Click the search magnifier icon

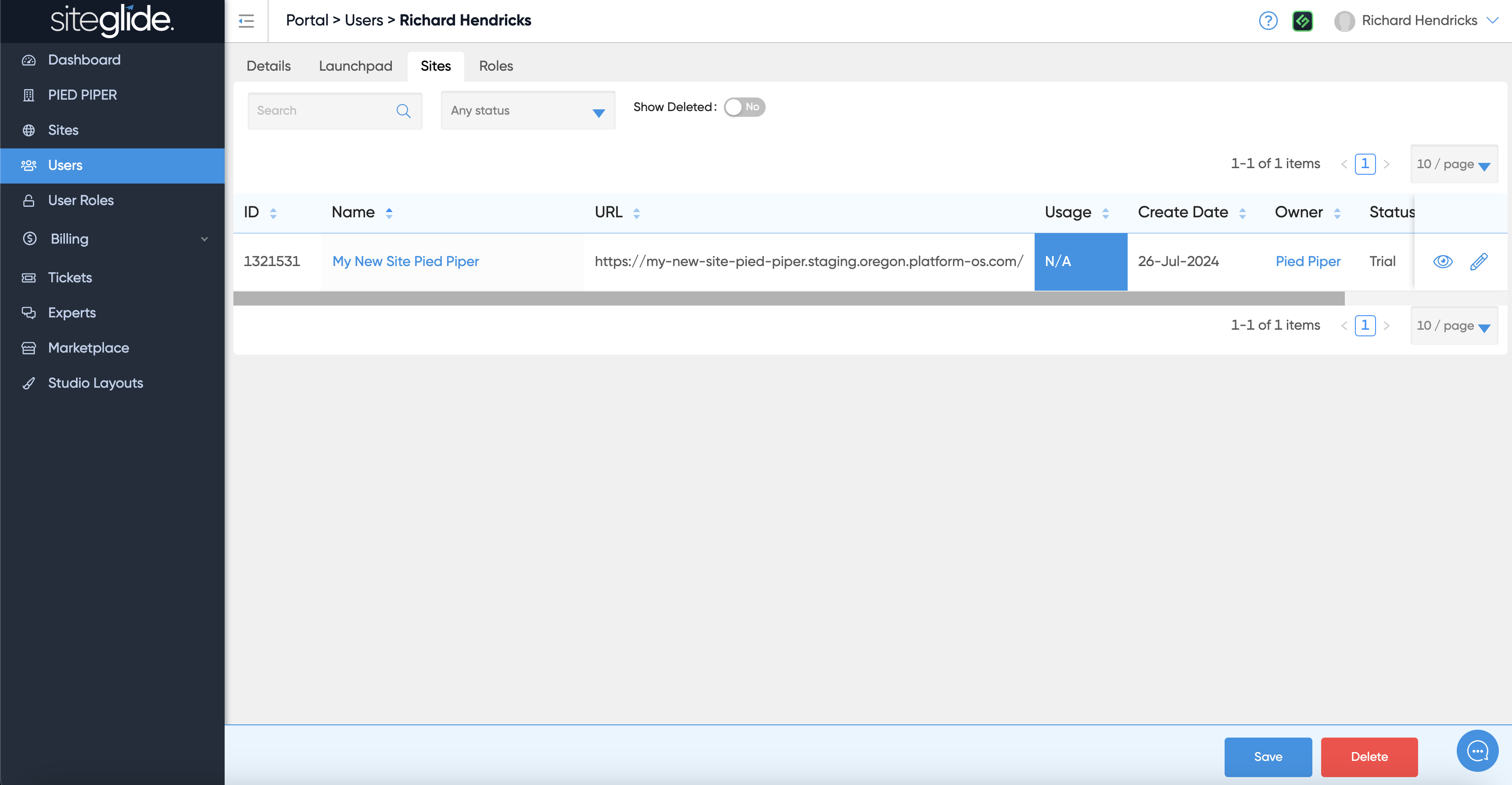pyautogui.click(x=403, y=111)
